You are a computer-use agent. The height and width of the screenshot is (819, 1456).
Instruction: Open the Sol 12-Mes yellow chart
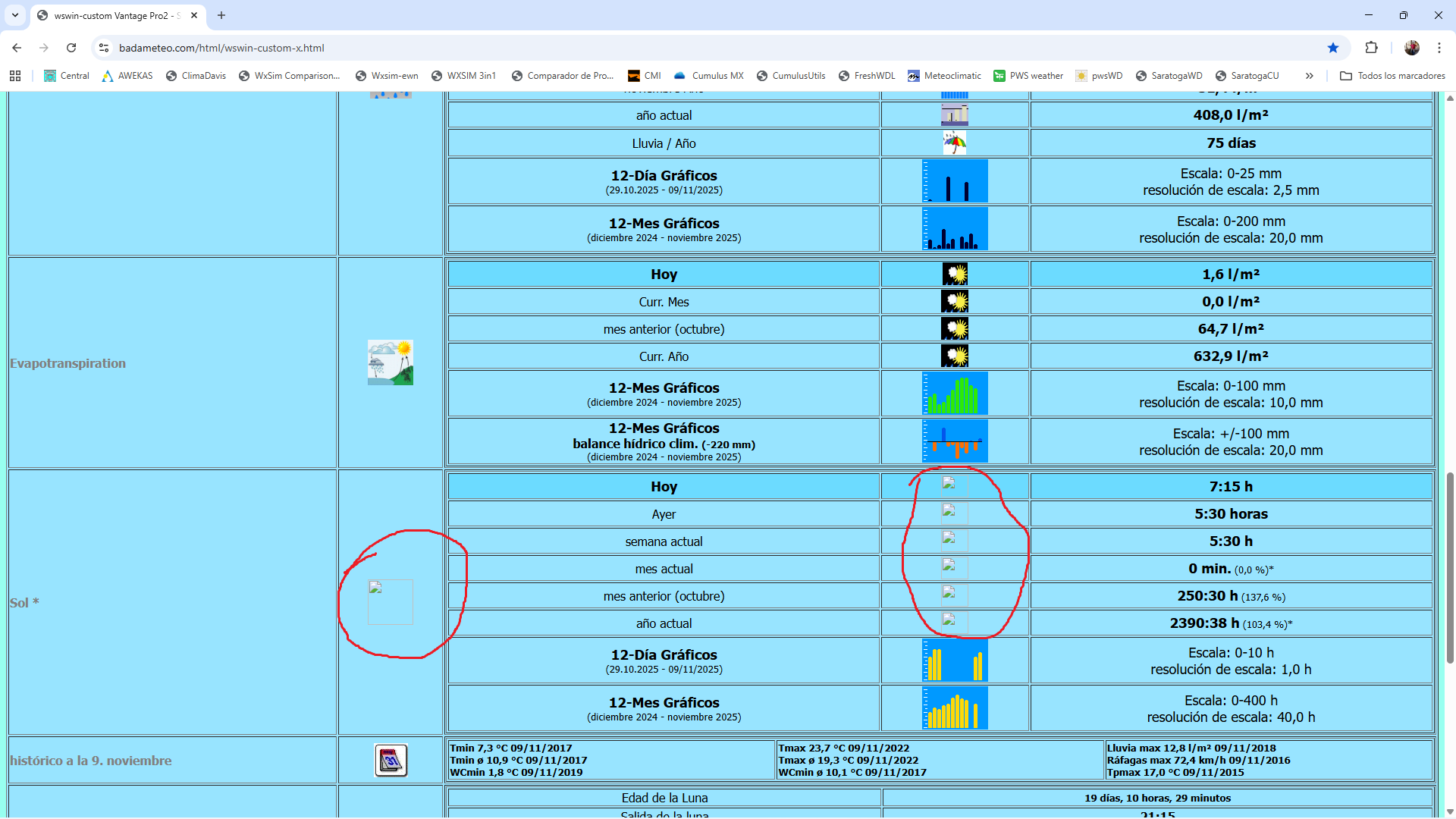pyautogui.click(x=955, y=708)
